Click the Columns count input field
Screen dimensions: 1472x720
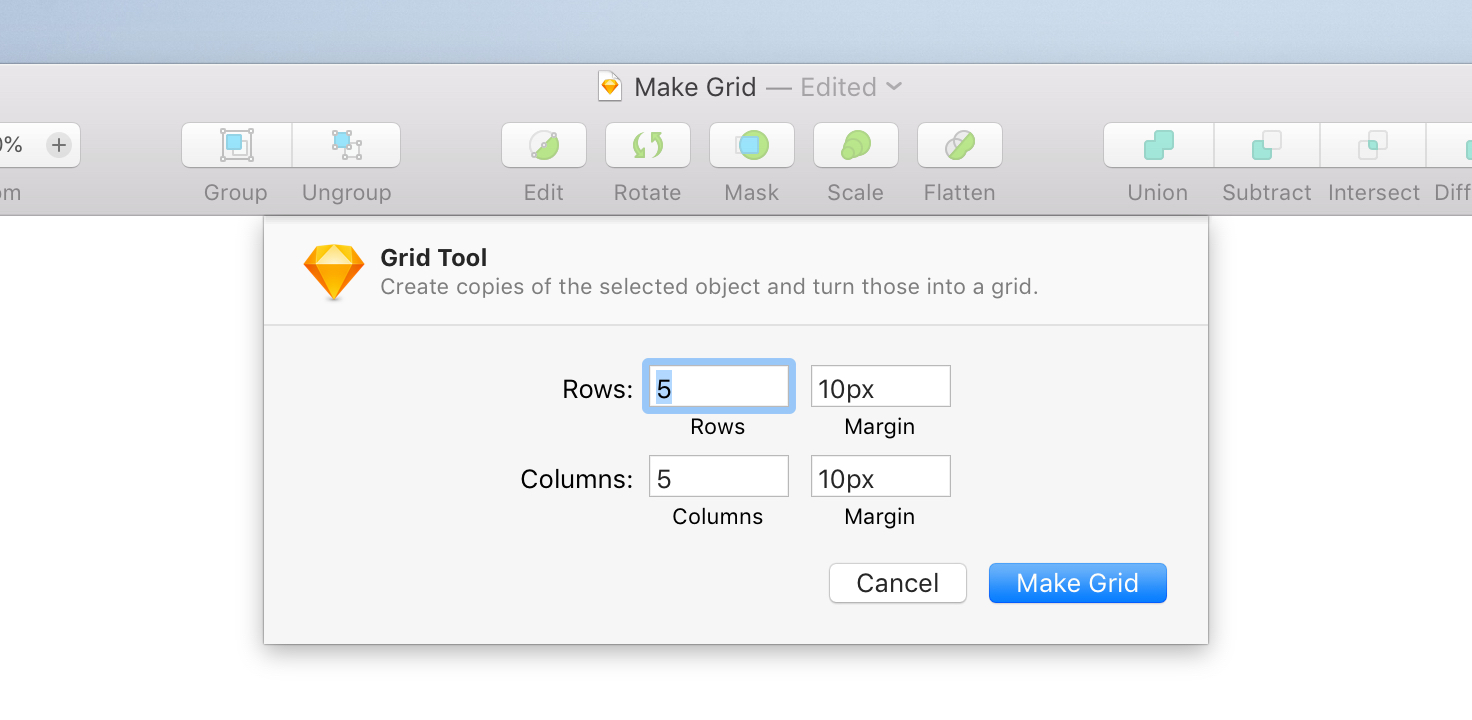tap(719, 476)
